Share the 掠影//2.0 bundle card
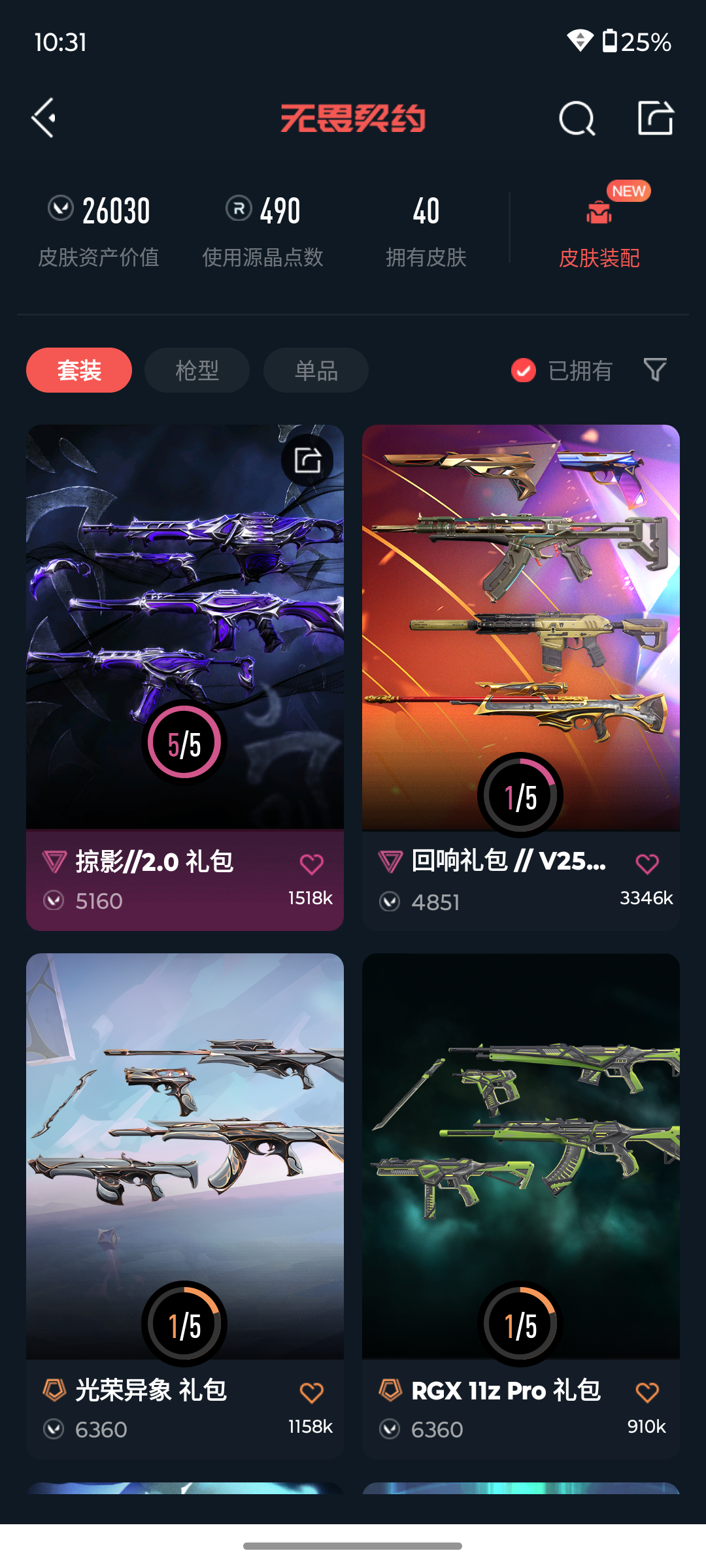 point(307,460)
